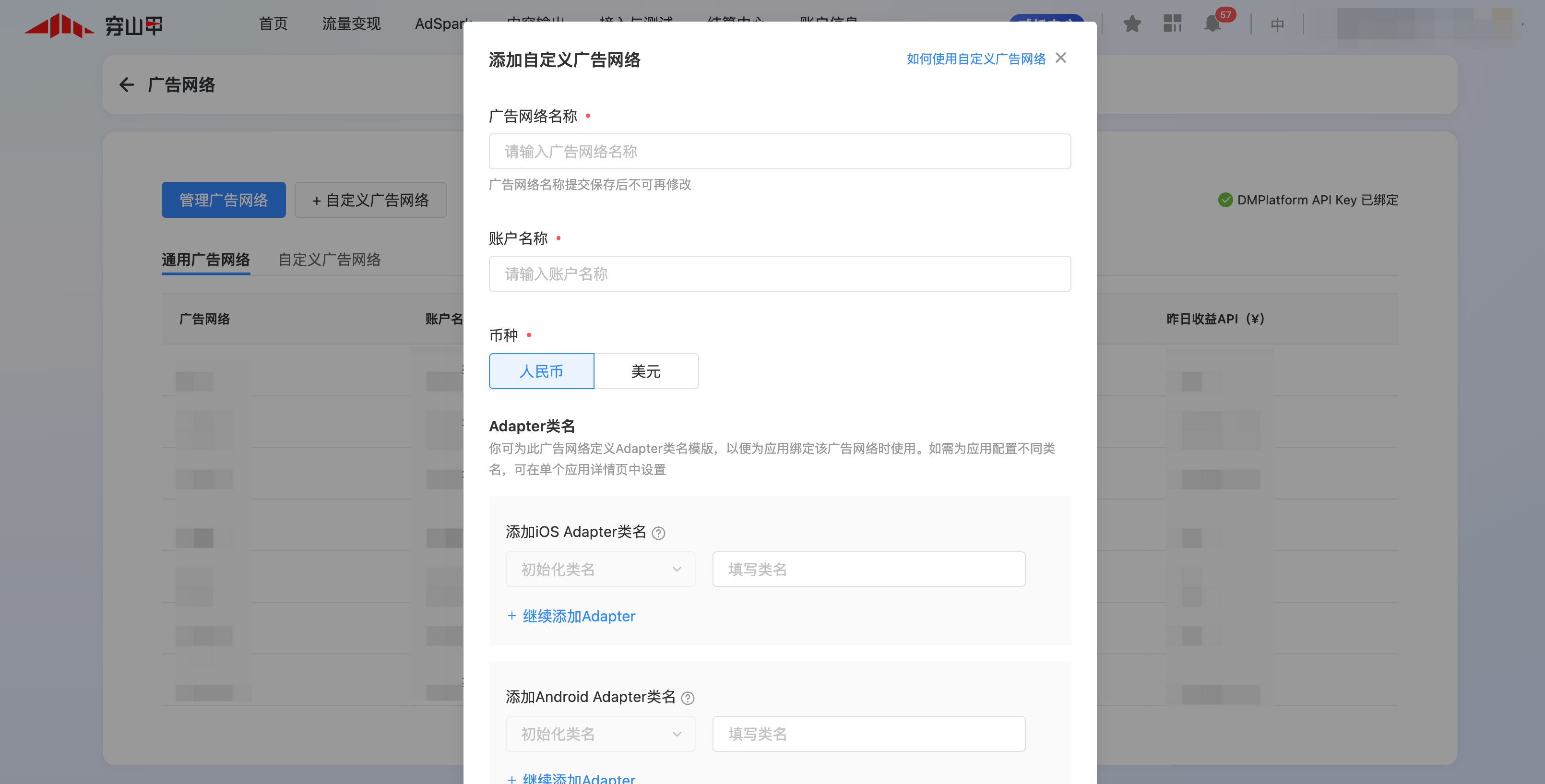The width and height of the screenshot is (1545, 784).
Task: Open 如何使用自定义广告网络 help link
Action: [976, 59]
